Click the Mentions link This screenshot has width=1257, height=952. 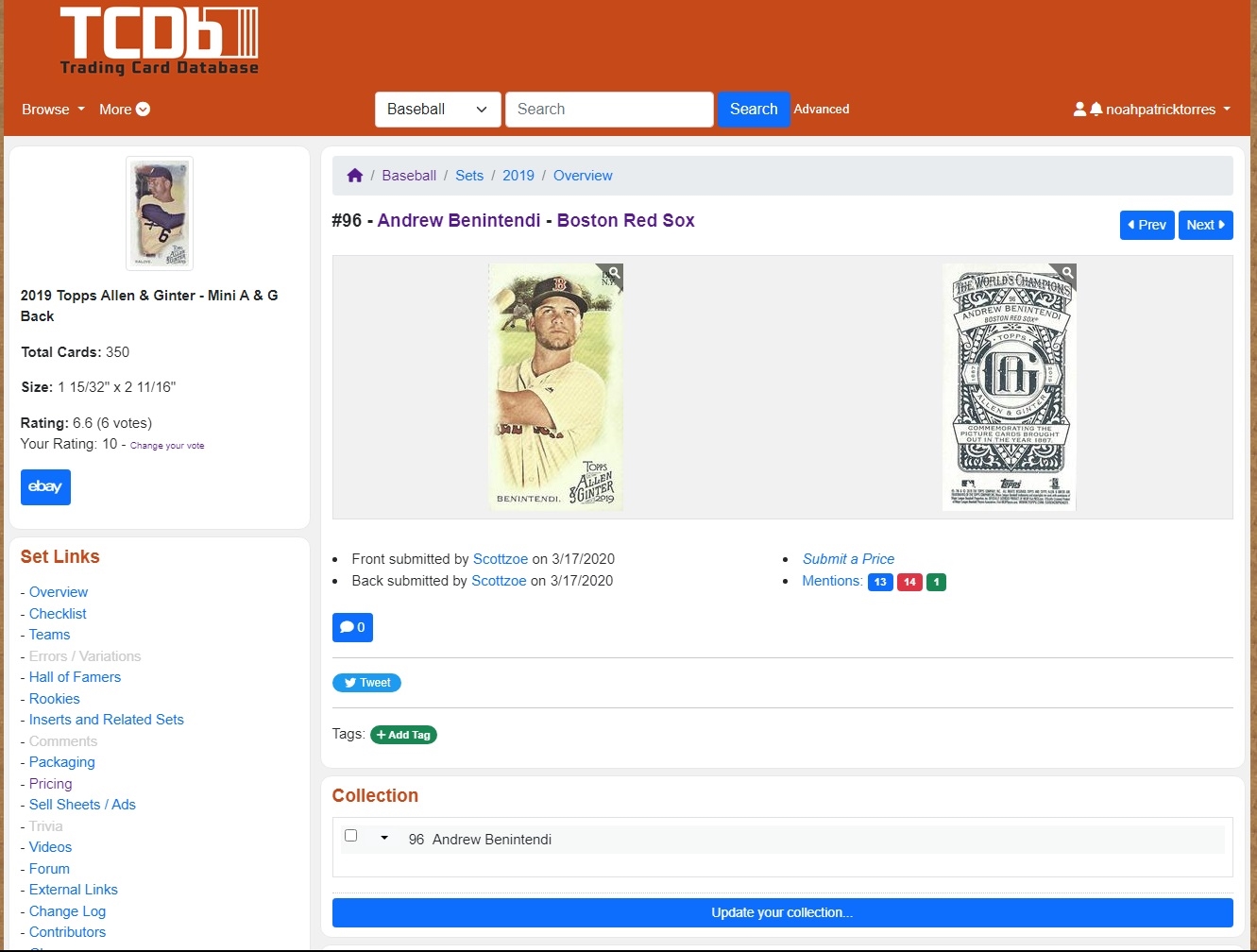832,581
